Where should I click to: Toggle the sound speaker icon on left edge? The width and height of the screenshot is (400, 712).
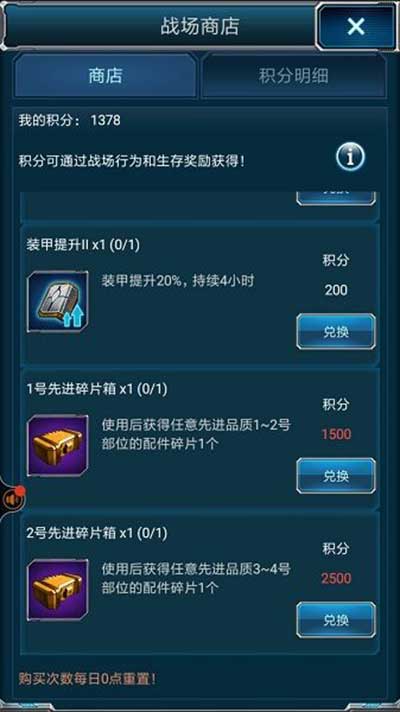point(10,499)
